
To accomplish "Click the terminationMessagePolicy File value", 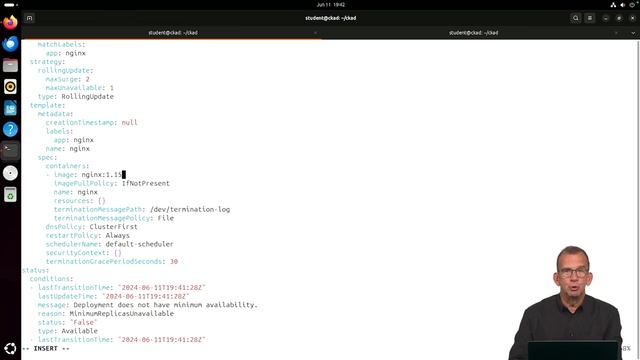I will [166, 218].
